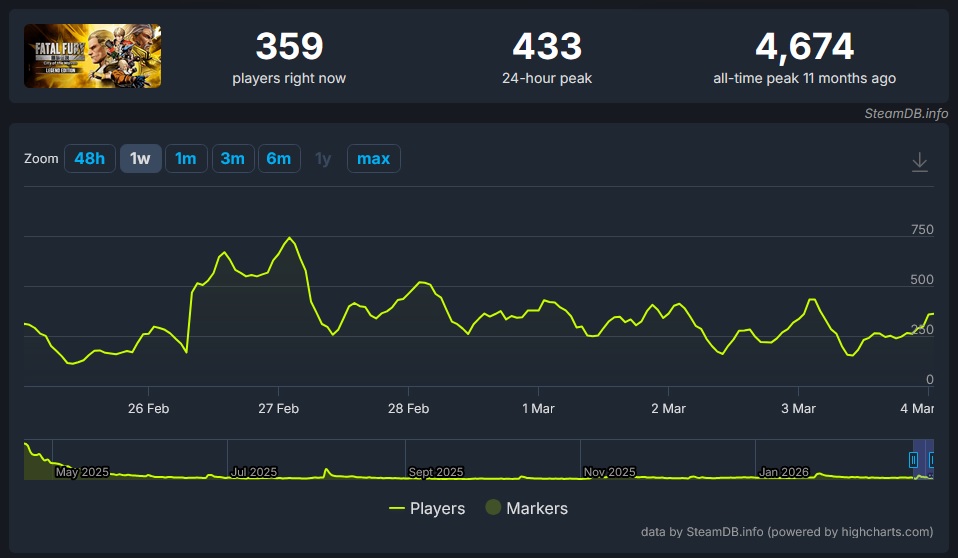Viewport: 958px width, 558px height.
Task: Click the 3 Mar axis label
Action: (798, 409)
